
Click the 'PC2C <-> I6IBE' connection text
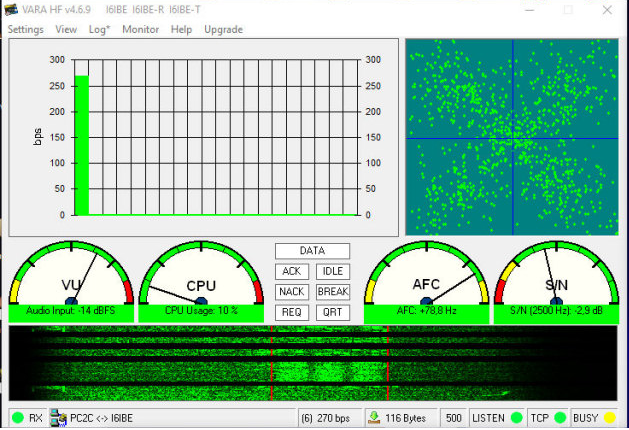[101, 418]
